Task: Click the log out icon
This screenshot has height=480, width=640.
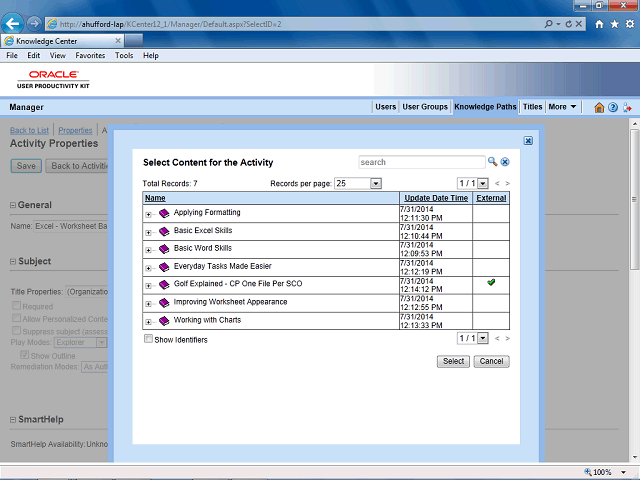Action: coord(627,107)
